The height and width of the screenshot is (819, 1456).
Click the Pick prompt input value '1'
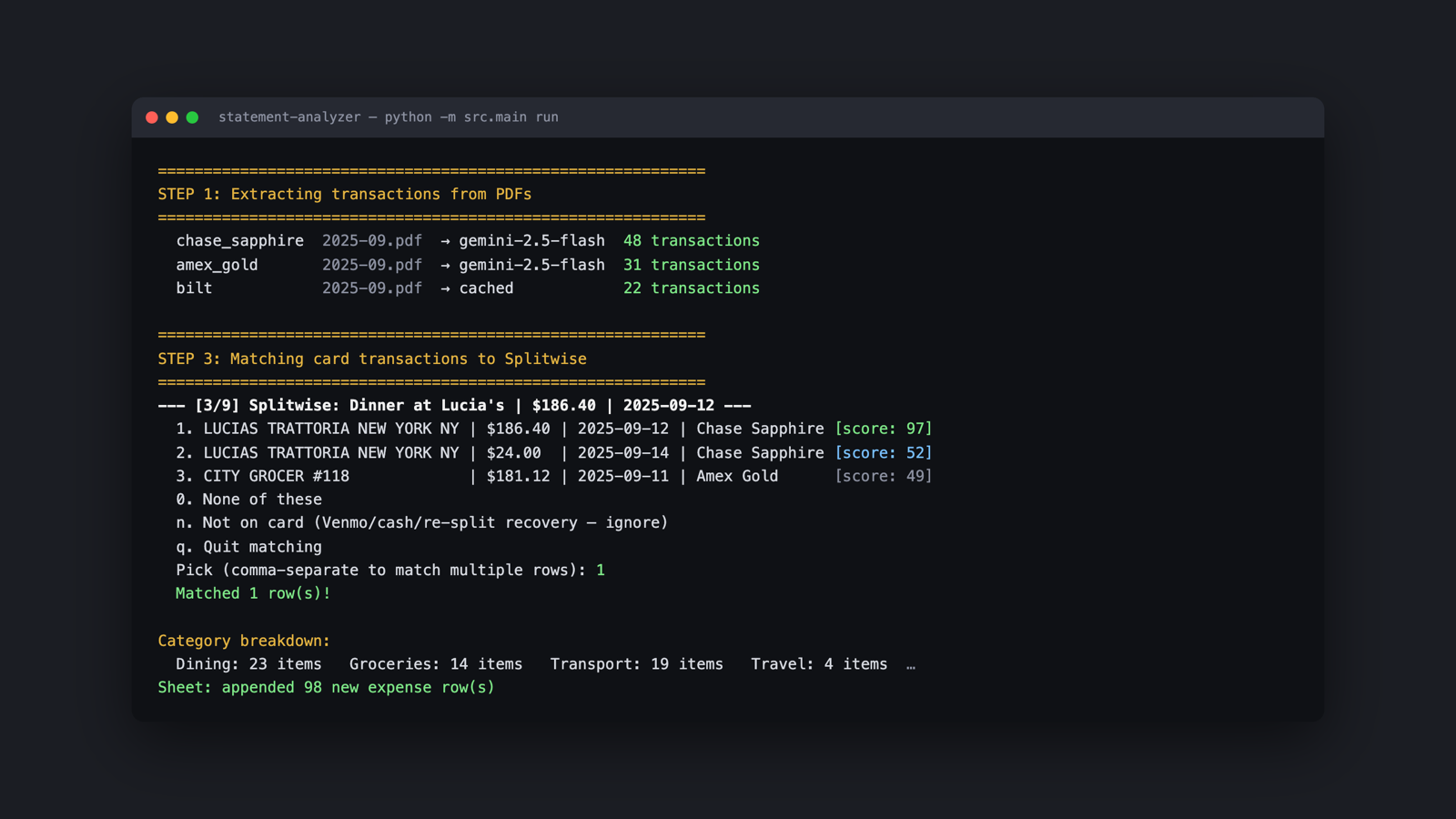pyautogui.click(x=601, y=571)
